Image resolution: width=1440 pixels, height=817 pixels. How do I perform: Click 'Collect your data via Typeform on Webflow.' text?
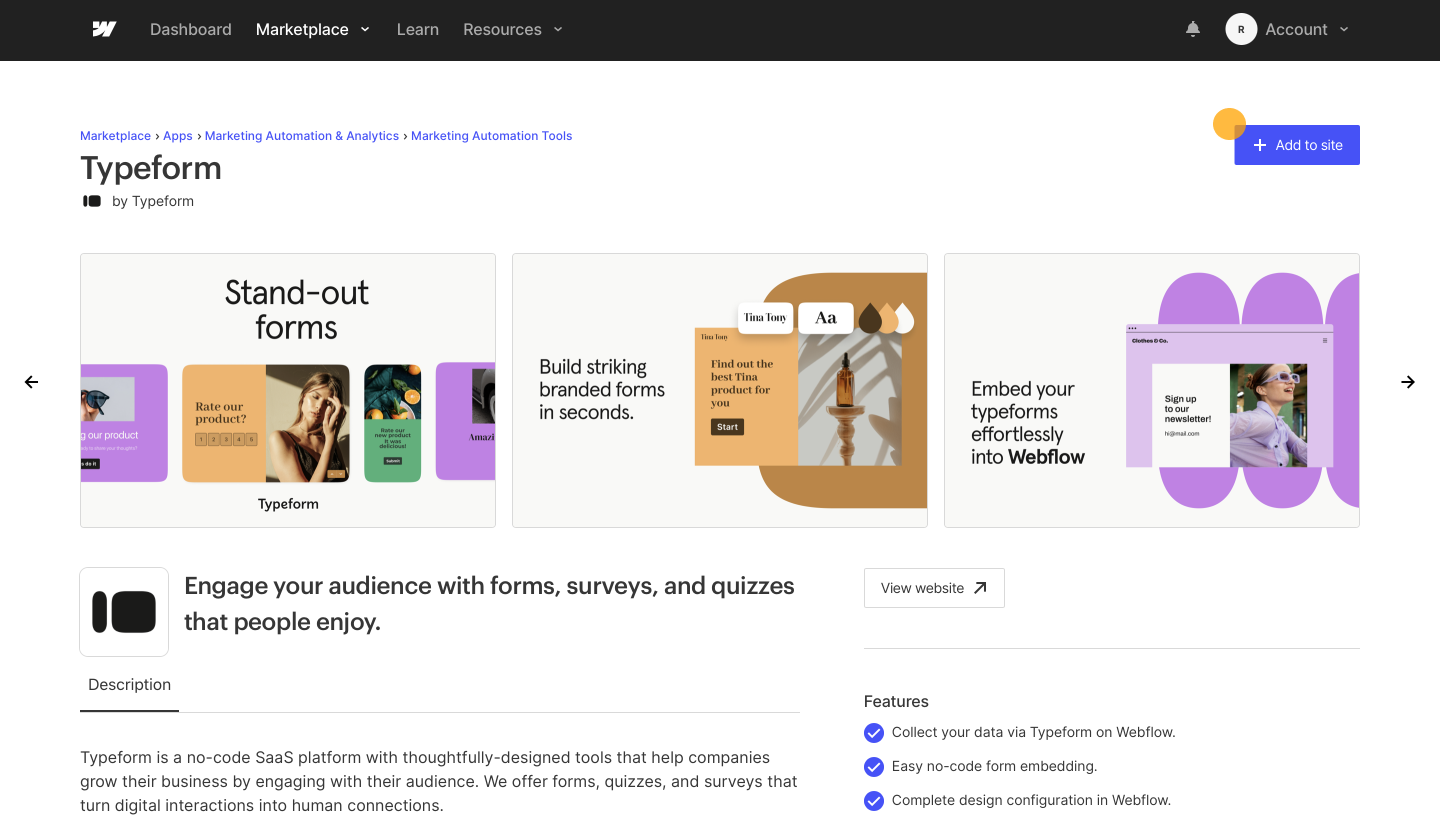coord(1034,733)
